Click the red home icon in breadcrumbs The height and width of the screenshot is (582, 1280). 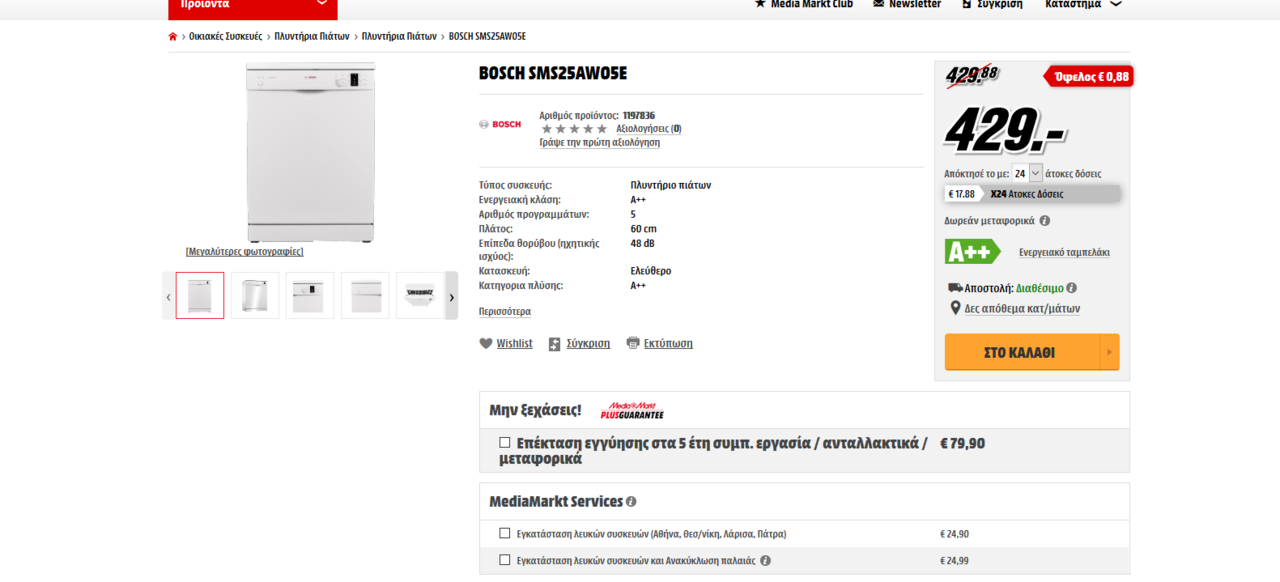pyautogui.click(x=173, y=37)
